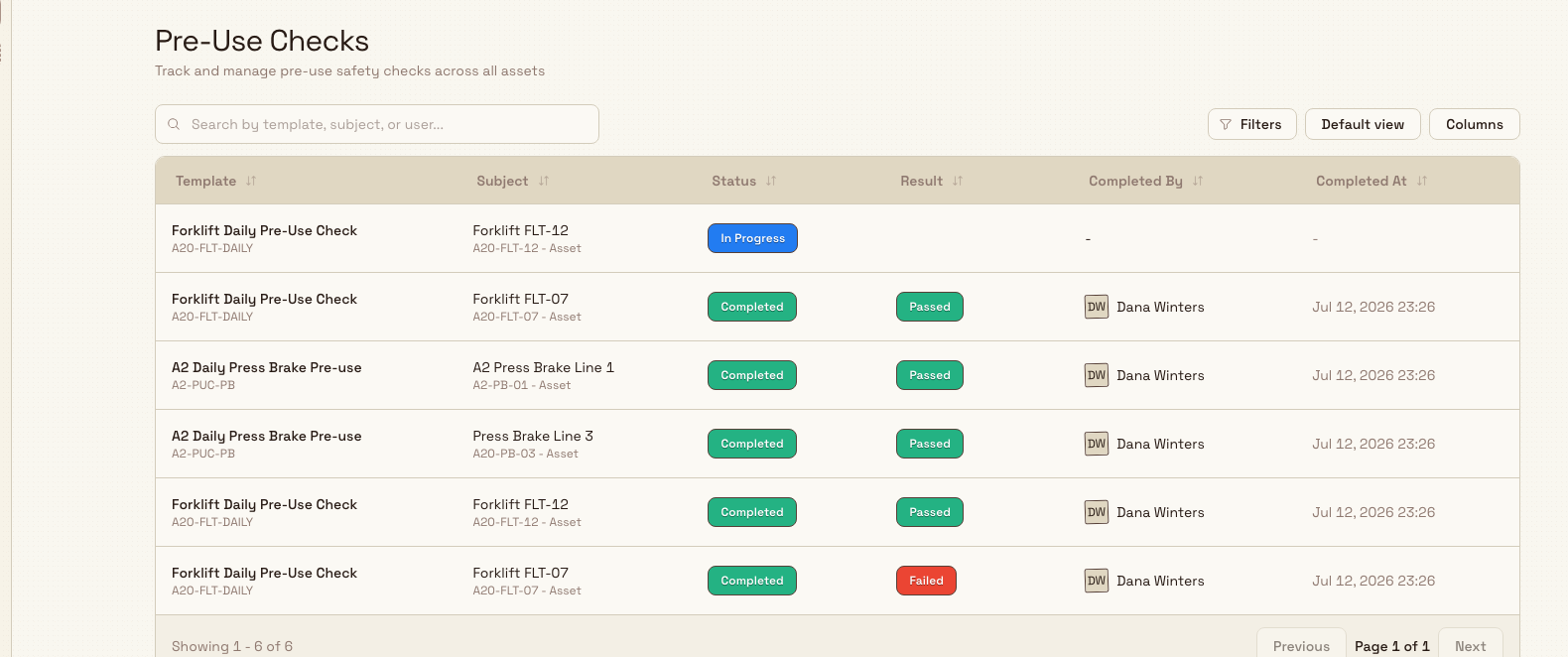Screen dimensions: 1568x657
Task: Click the Completed By header label
Action: coord(1135,181)
